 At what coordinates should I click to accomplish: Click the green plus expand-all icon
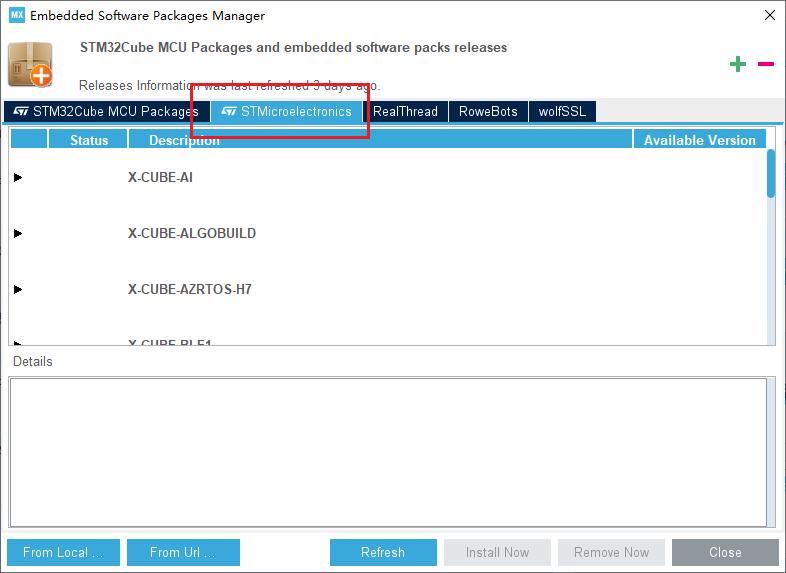coord(737,64)
